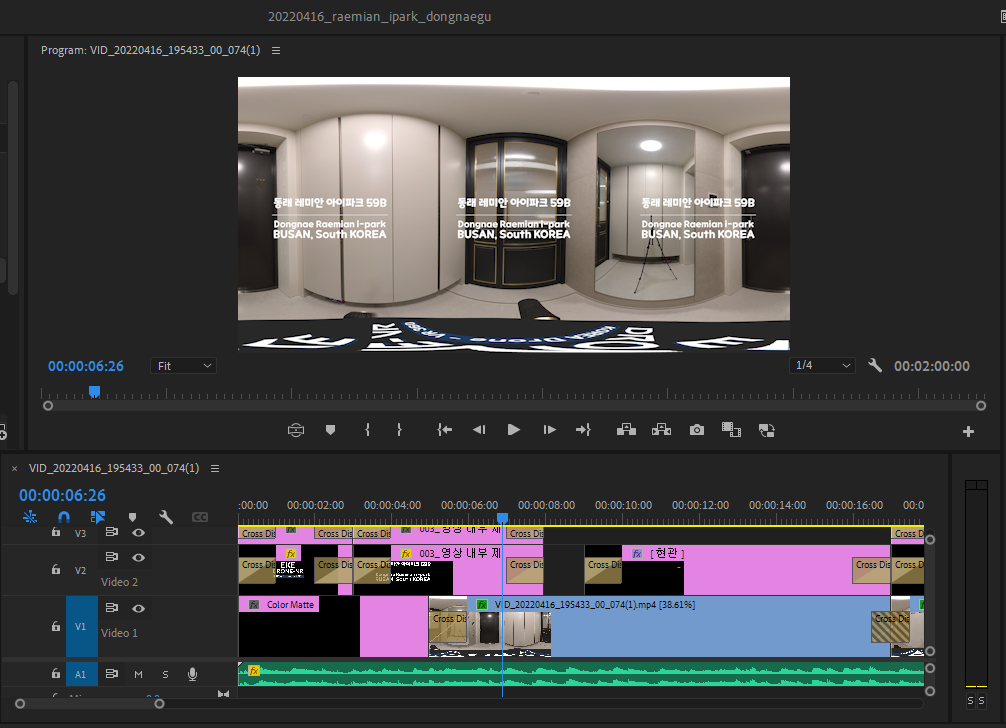This screenshot has width=1006, height=728.
Task: Click the timeline horizontal zoom scrollbar
Action: pos(89,704)
